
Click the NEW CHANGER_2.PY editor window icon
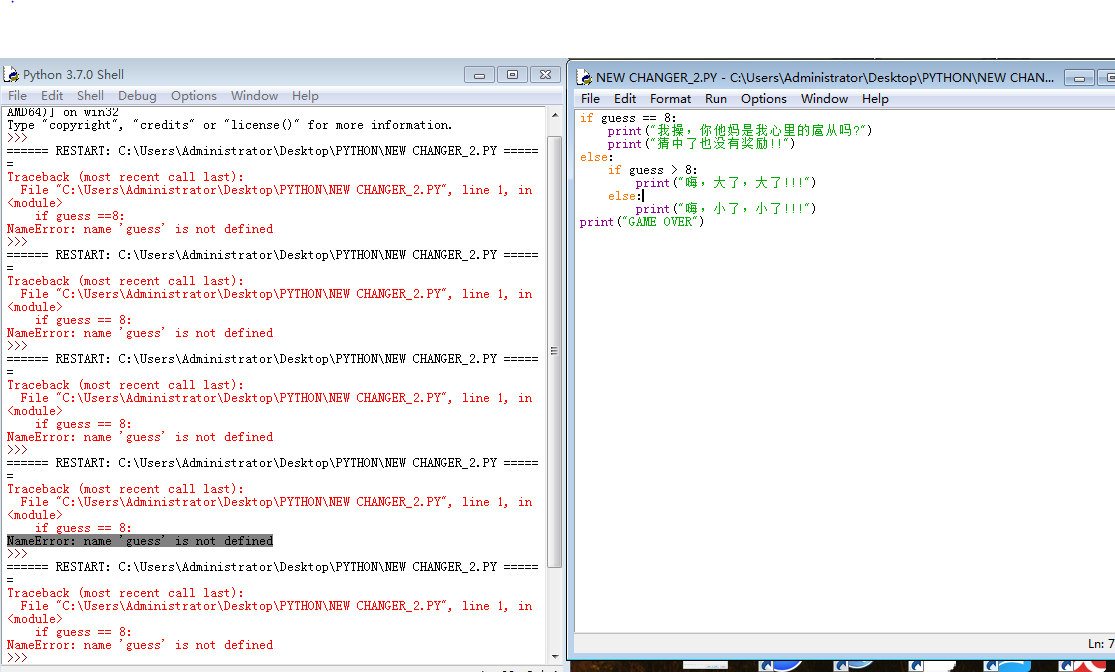[x=584, y=77]
